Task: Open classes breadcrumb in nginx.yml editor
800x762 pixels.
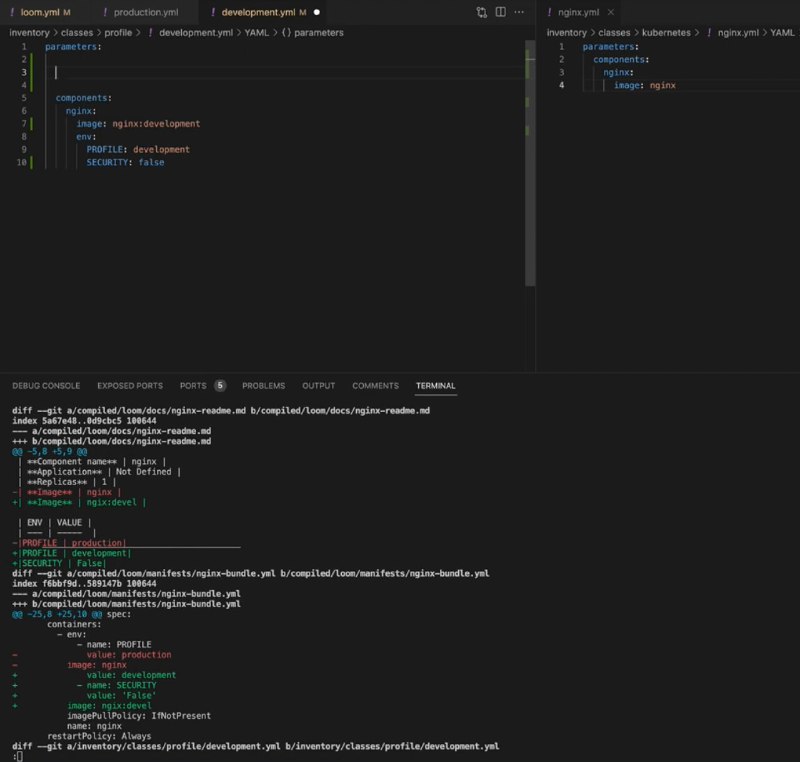Action: click(x=614, y=33)
